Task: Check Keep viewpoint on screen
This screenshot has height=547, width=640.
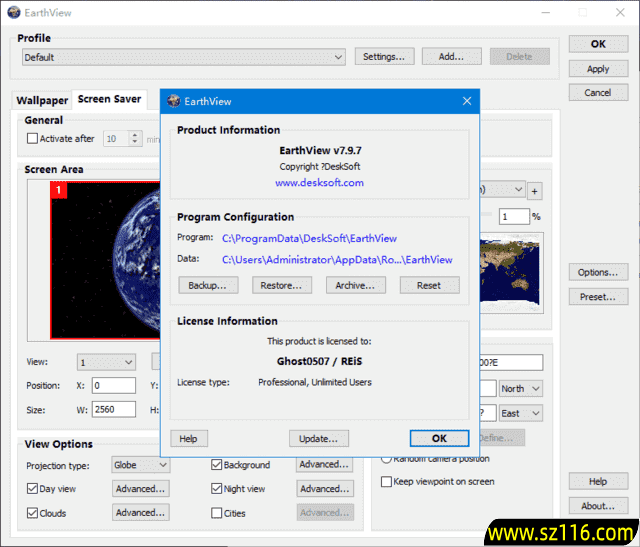Action: (387, 482)
